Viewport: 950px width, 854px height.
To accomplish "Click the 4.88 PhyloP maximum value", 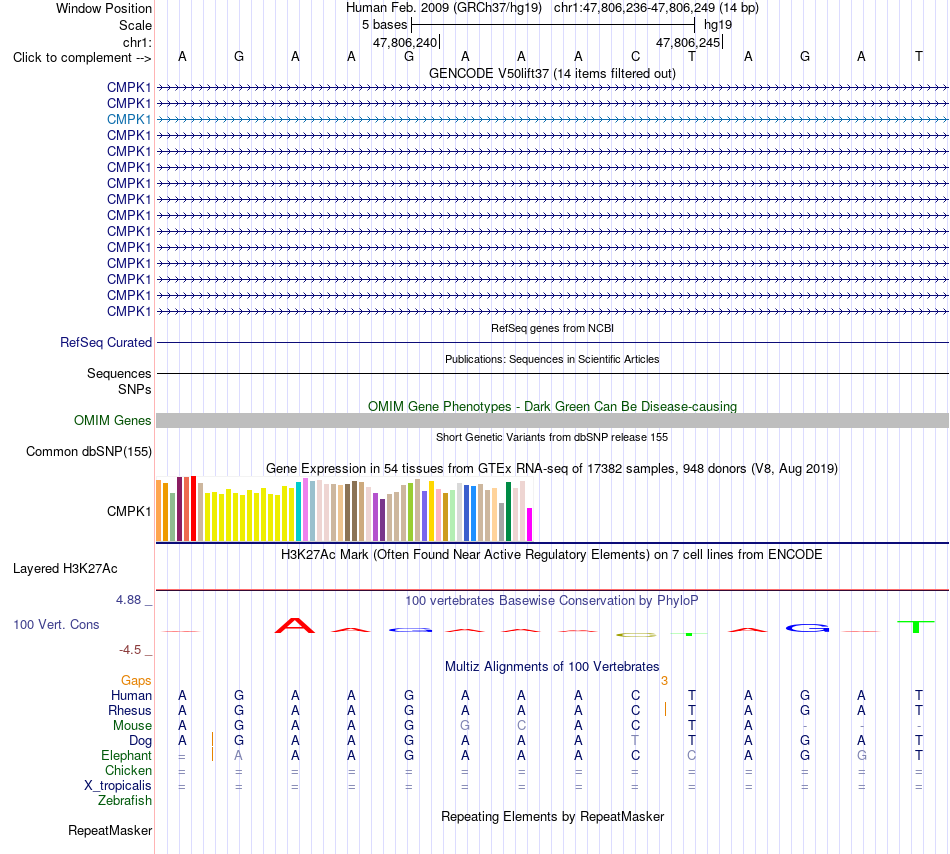I will pos(128,600).
